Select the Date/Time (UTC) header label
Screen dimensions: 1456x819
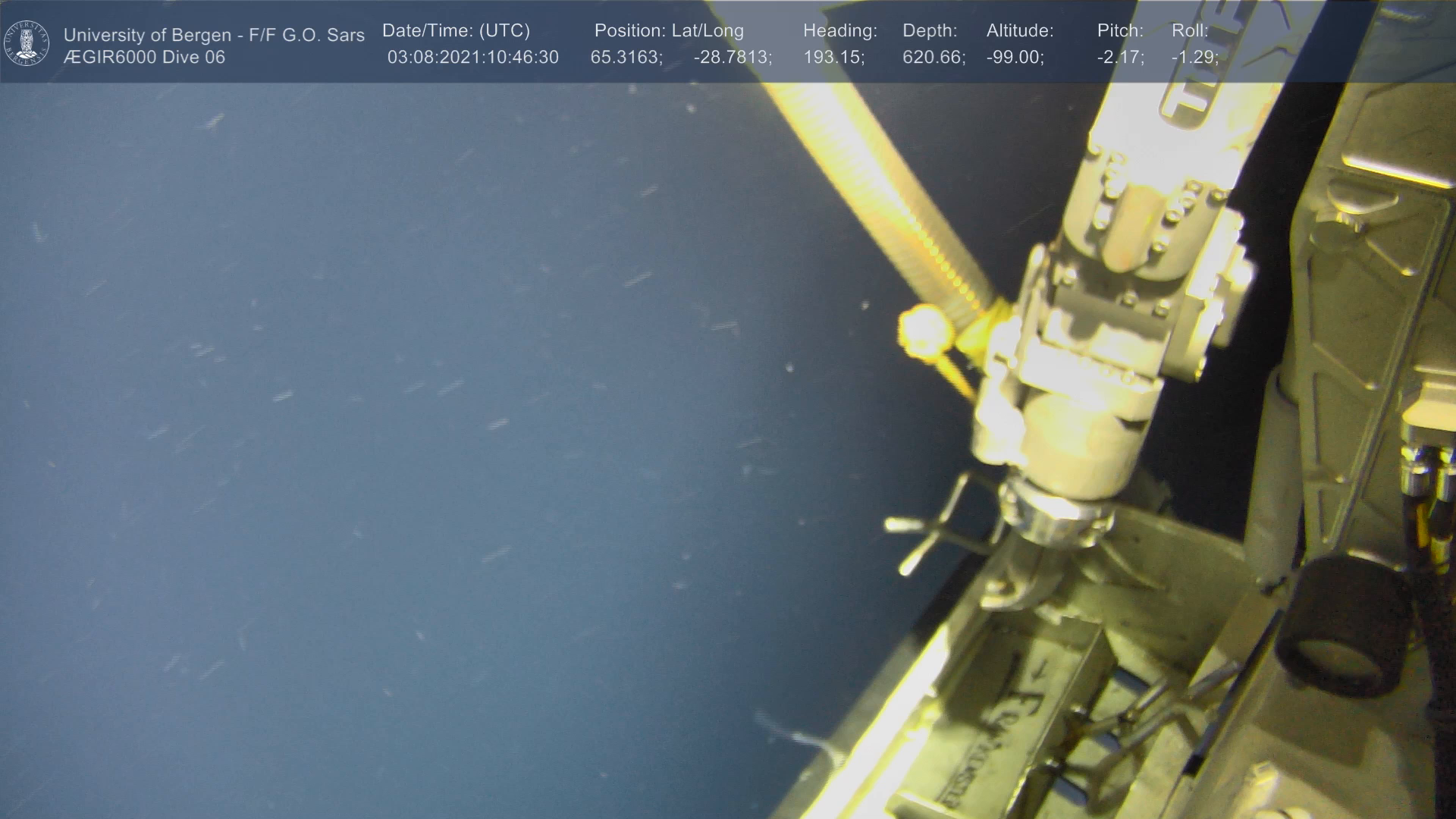456,30
